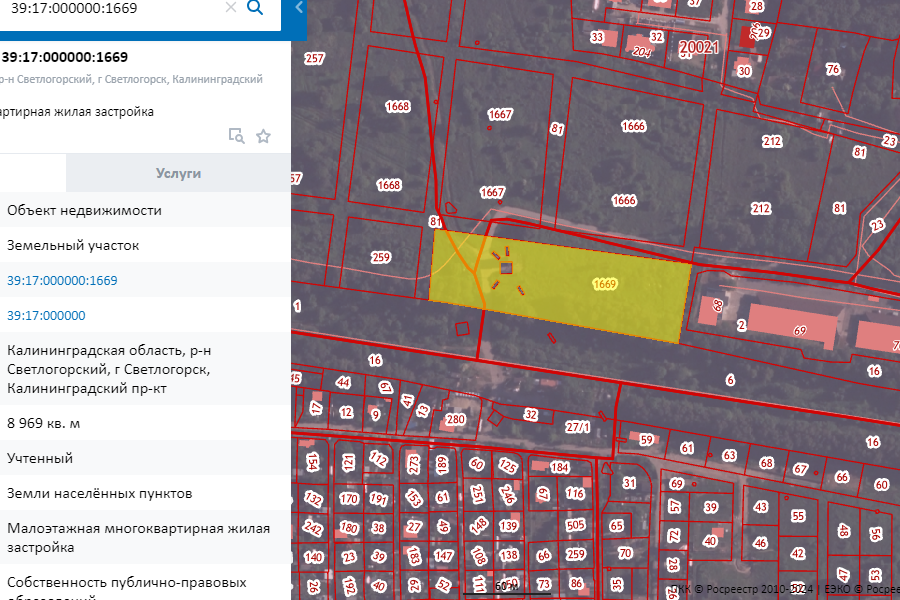Click the magnifier search icon
Image resolution: width=900 pixels, height=600 pixels.
[255, 8]
